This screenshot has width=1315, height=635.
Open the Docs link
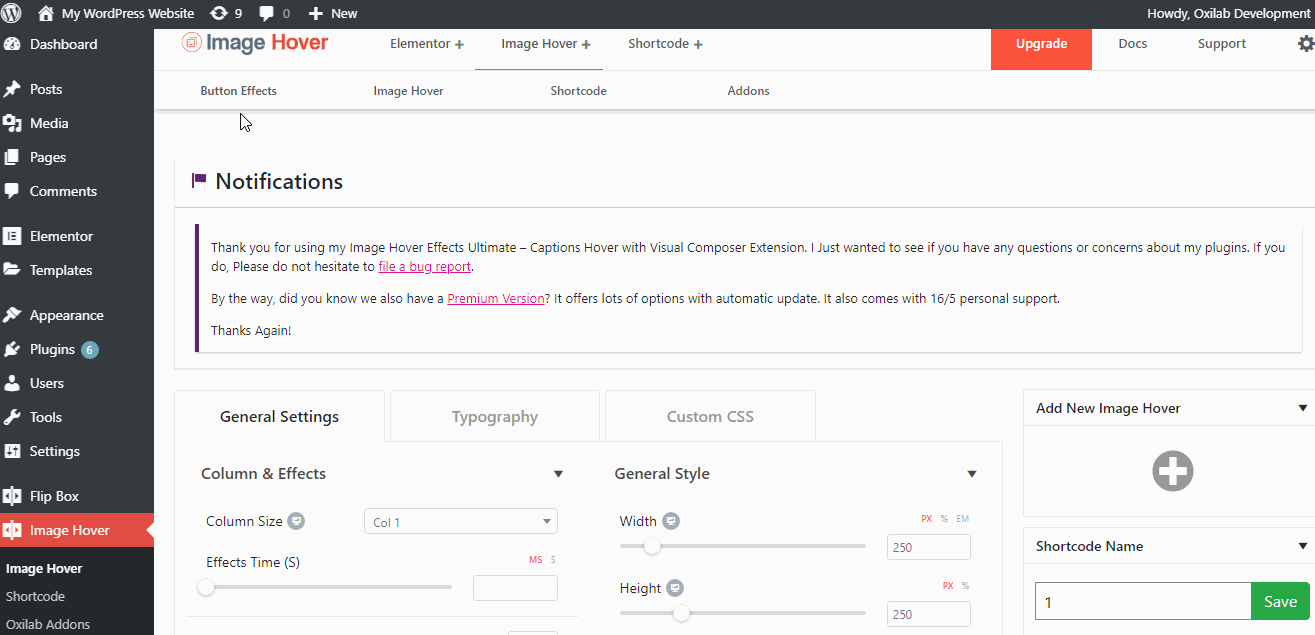tap(1133, 44)
